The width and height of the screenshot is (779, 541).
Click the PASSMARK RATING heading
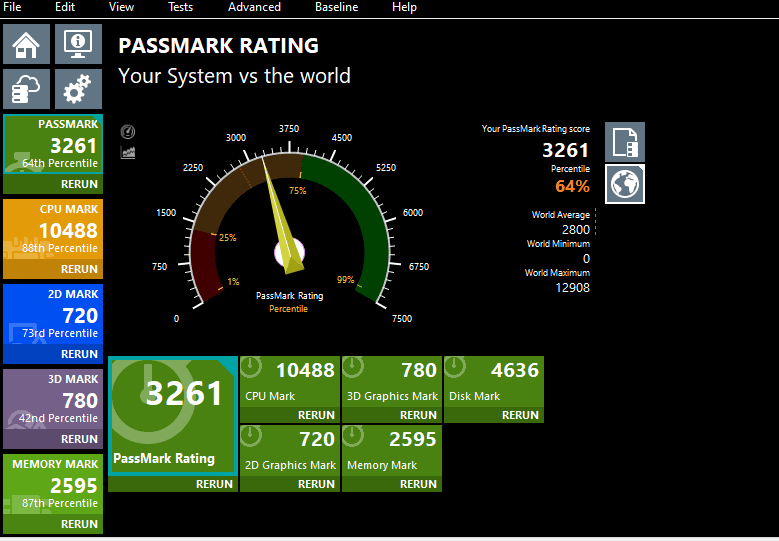(x=219, y=46)
